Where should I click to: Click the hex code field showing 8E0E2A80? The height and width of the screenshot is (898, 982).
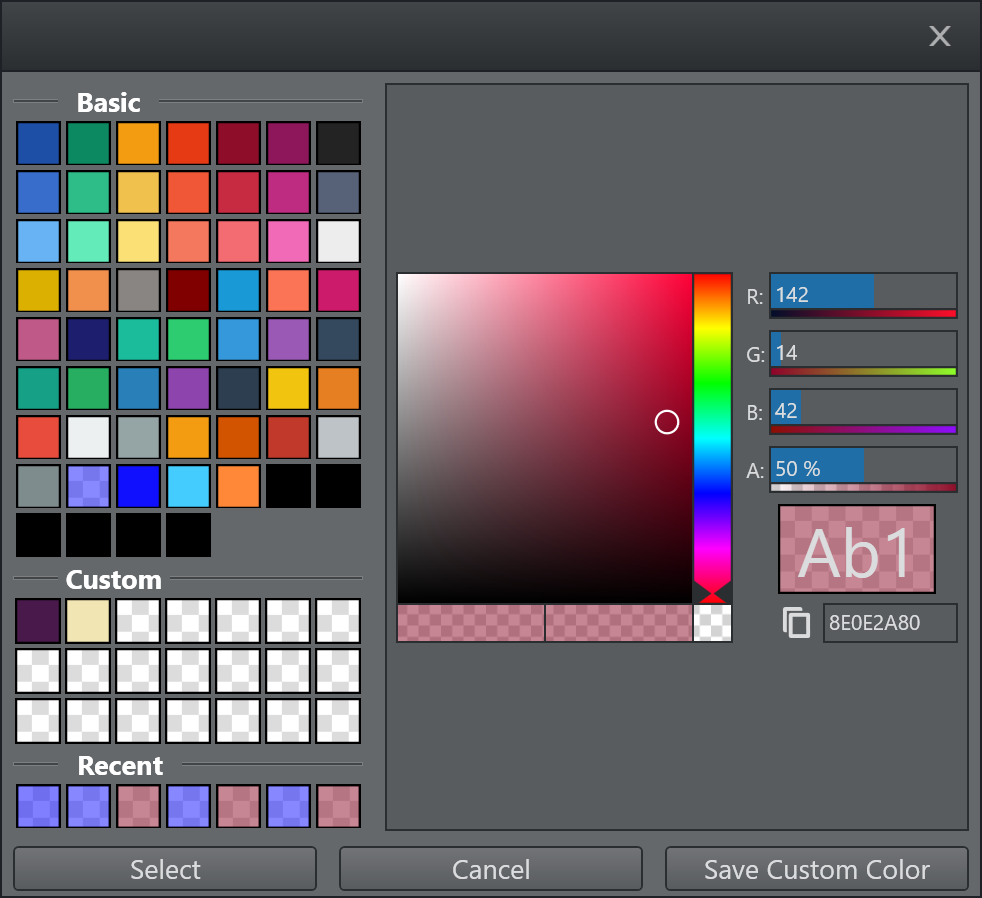pyautogui.click(x=889, y=622)
